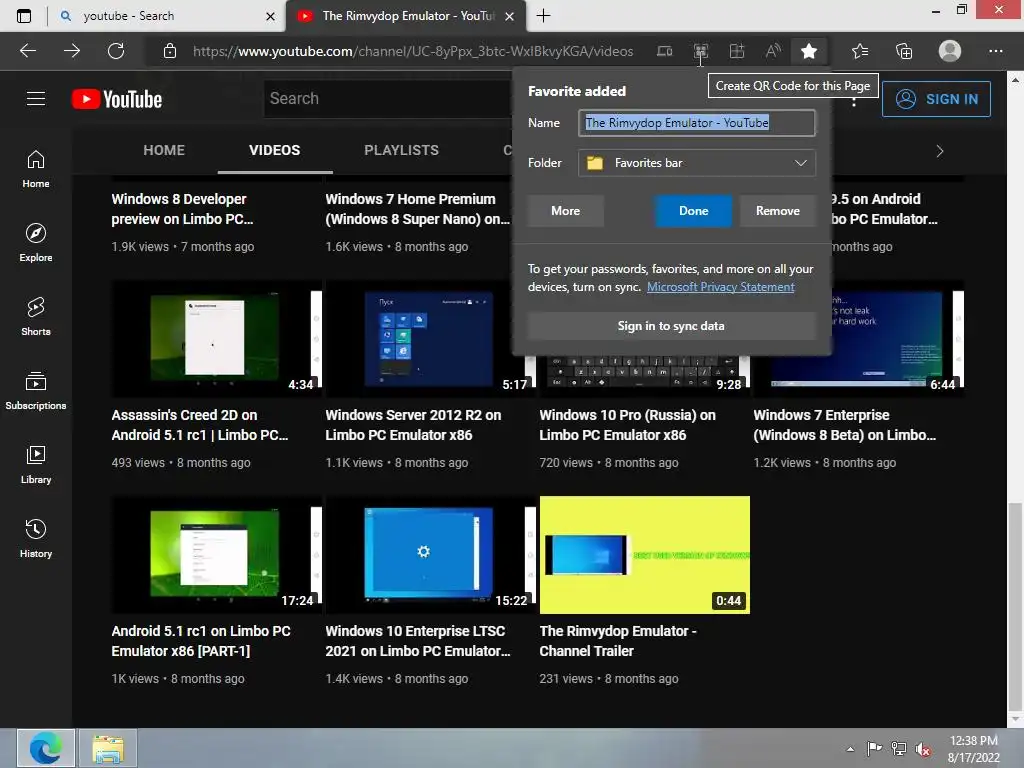Select the channel VIDEOS tab
The image size is (1024, 768).
274,150
